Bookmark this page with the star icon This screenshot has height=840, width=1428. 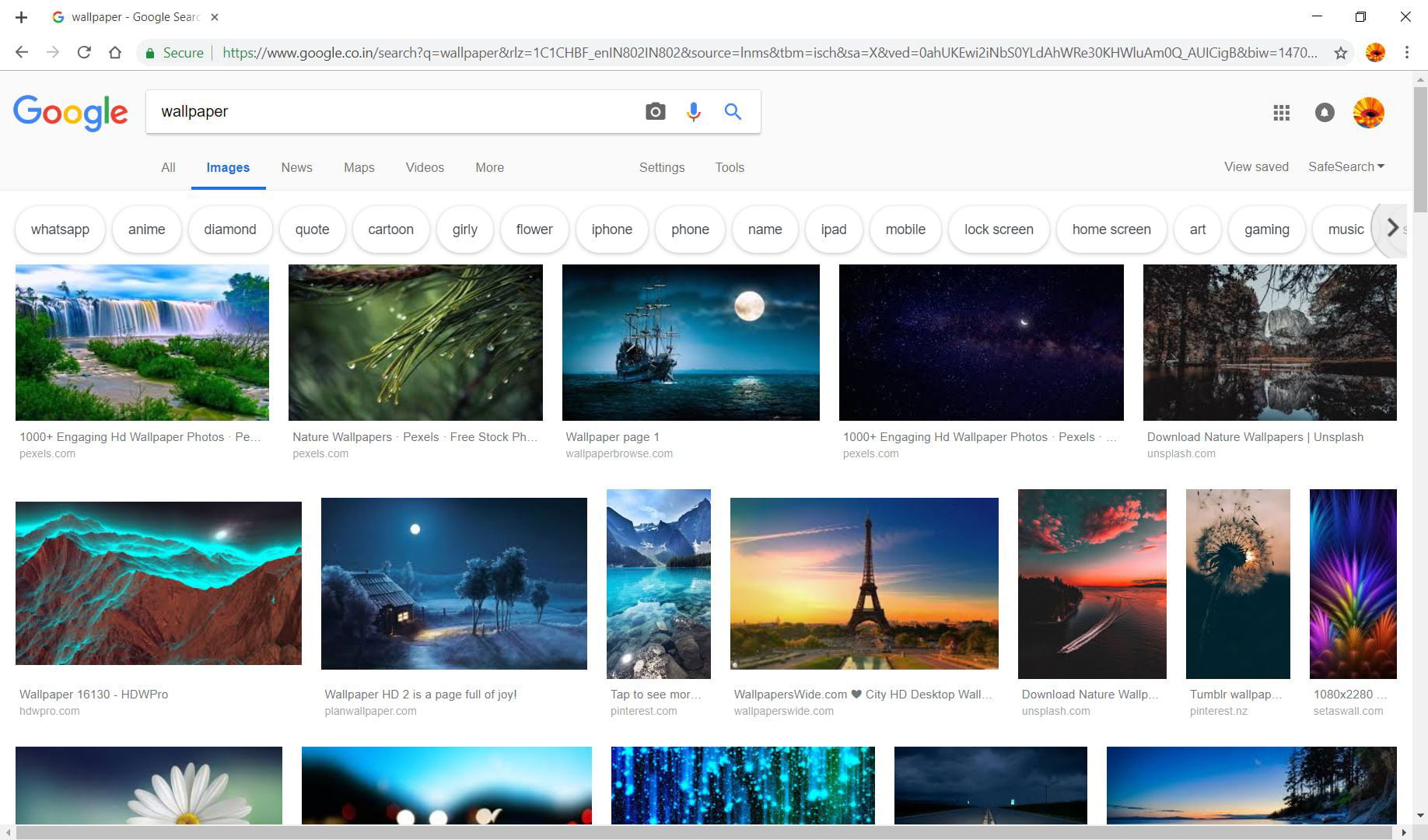[x=1340, y=53]
